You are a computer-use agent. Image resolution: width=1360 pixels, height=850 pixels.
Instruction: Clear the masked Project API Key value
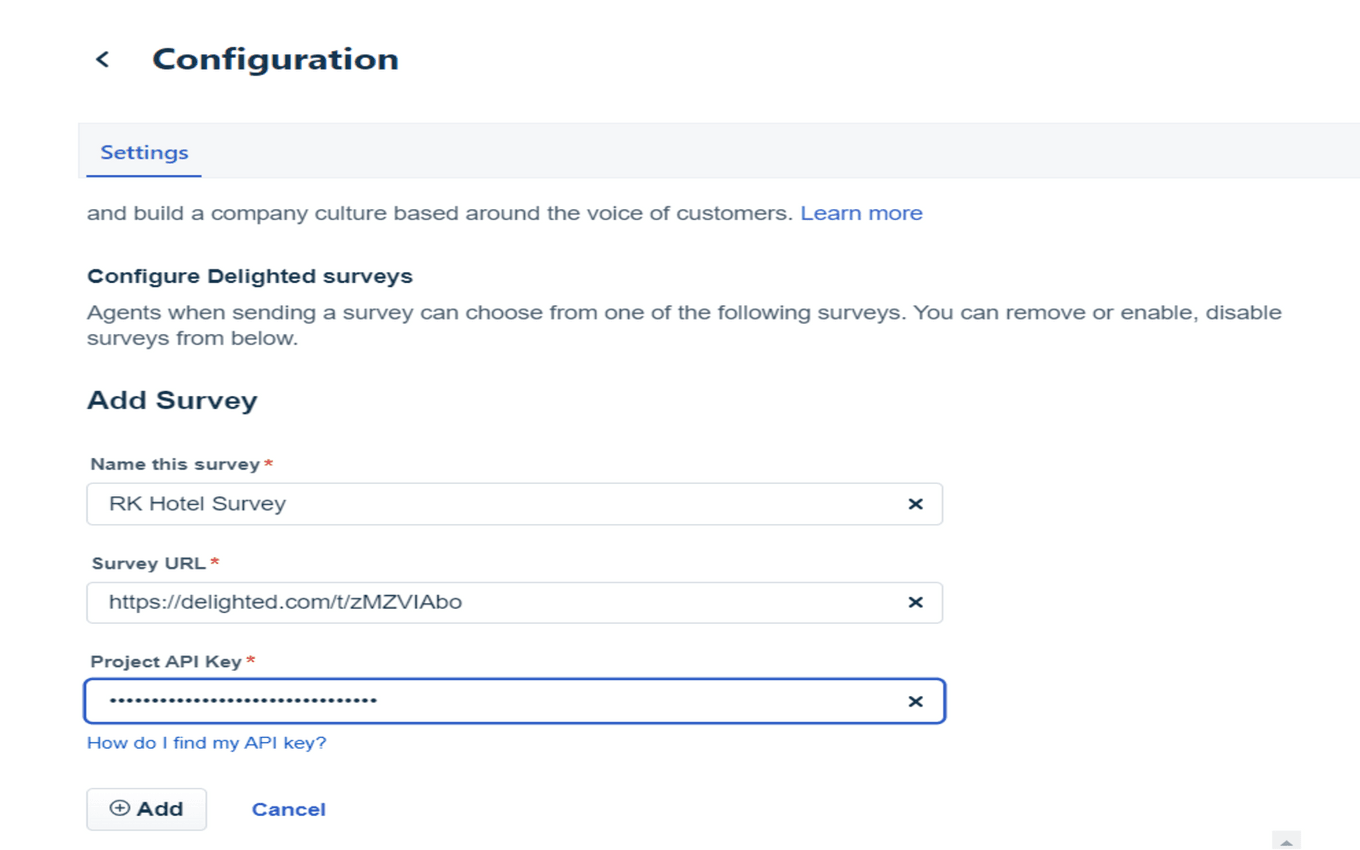(x=915, y=701)
